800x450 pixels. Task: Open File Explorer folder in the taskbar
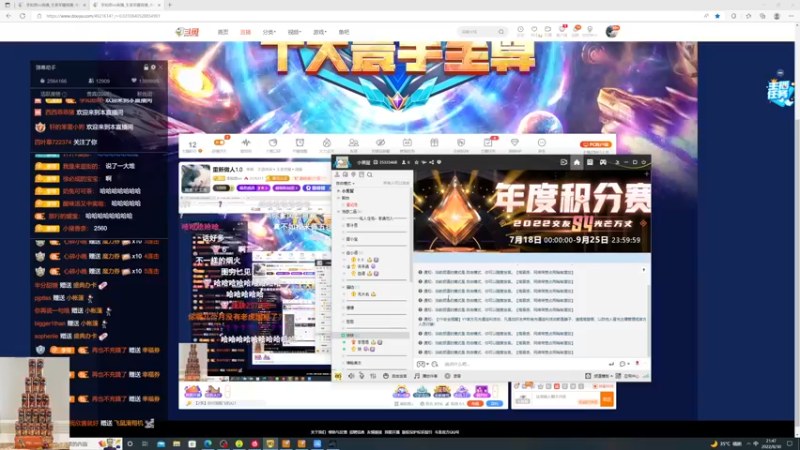[x=177, y=444]
